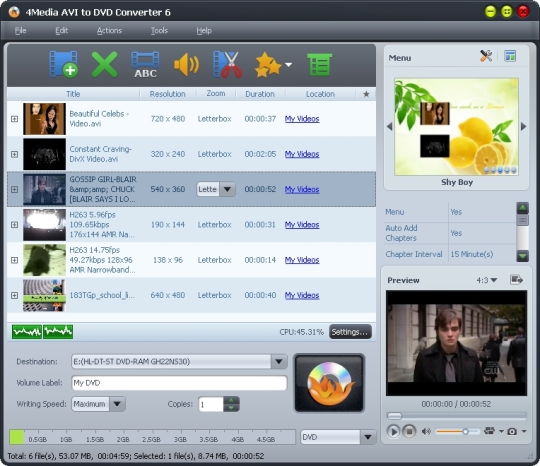
Task: Click the Chapter Interval 15 Minute(s) value
Action: pos(471,254)
